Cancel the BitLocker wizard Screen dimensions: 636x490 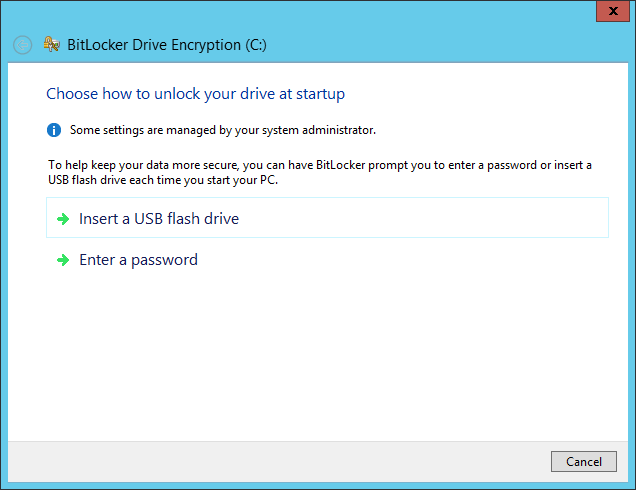point(584,462)
